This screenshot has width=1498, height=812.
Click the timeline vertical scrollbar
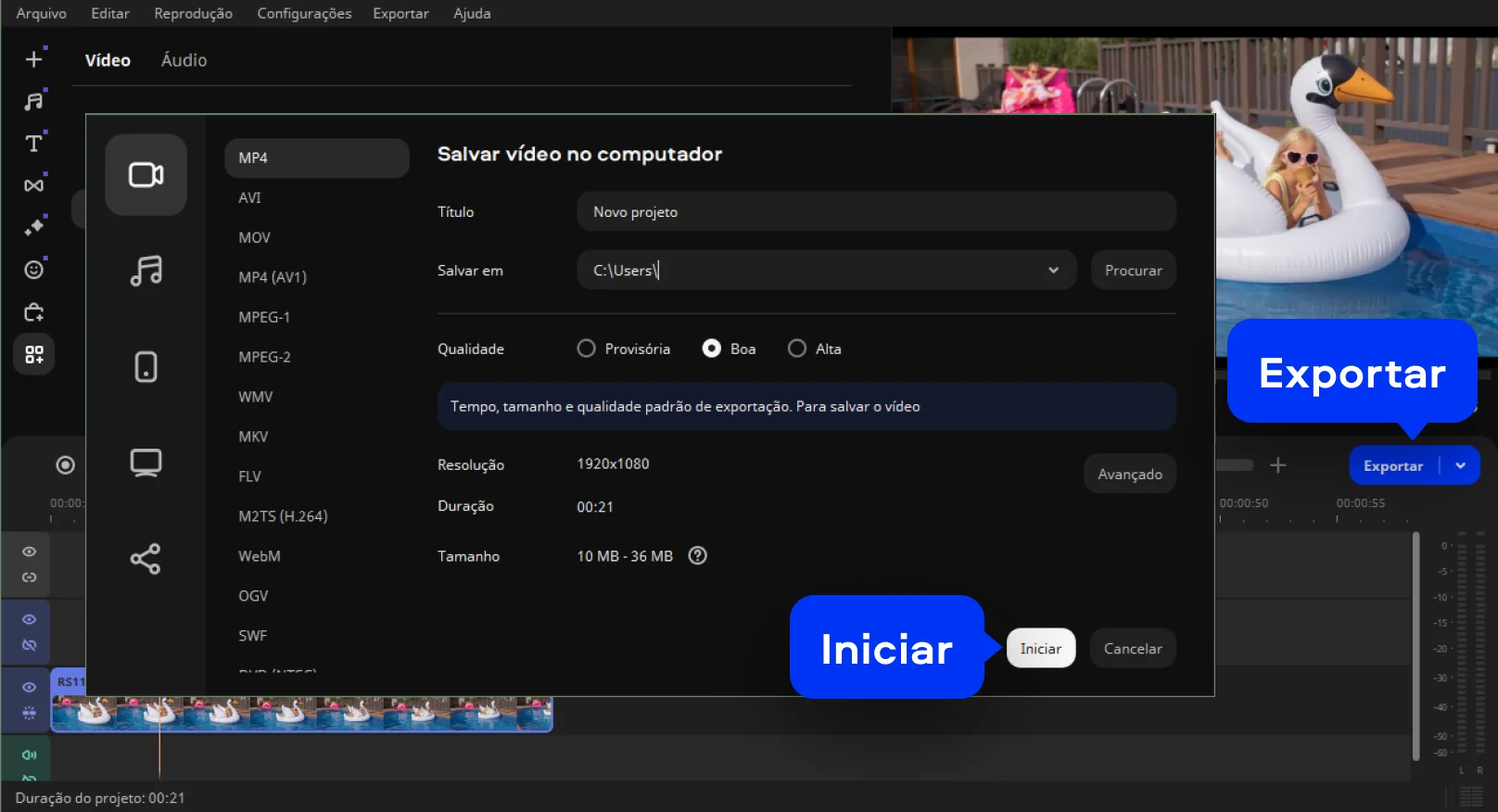click(x=1415, y=646)
